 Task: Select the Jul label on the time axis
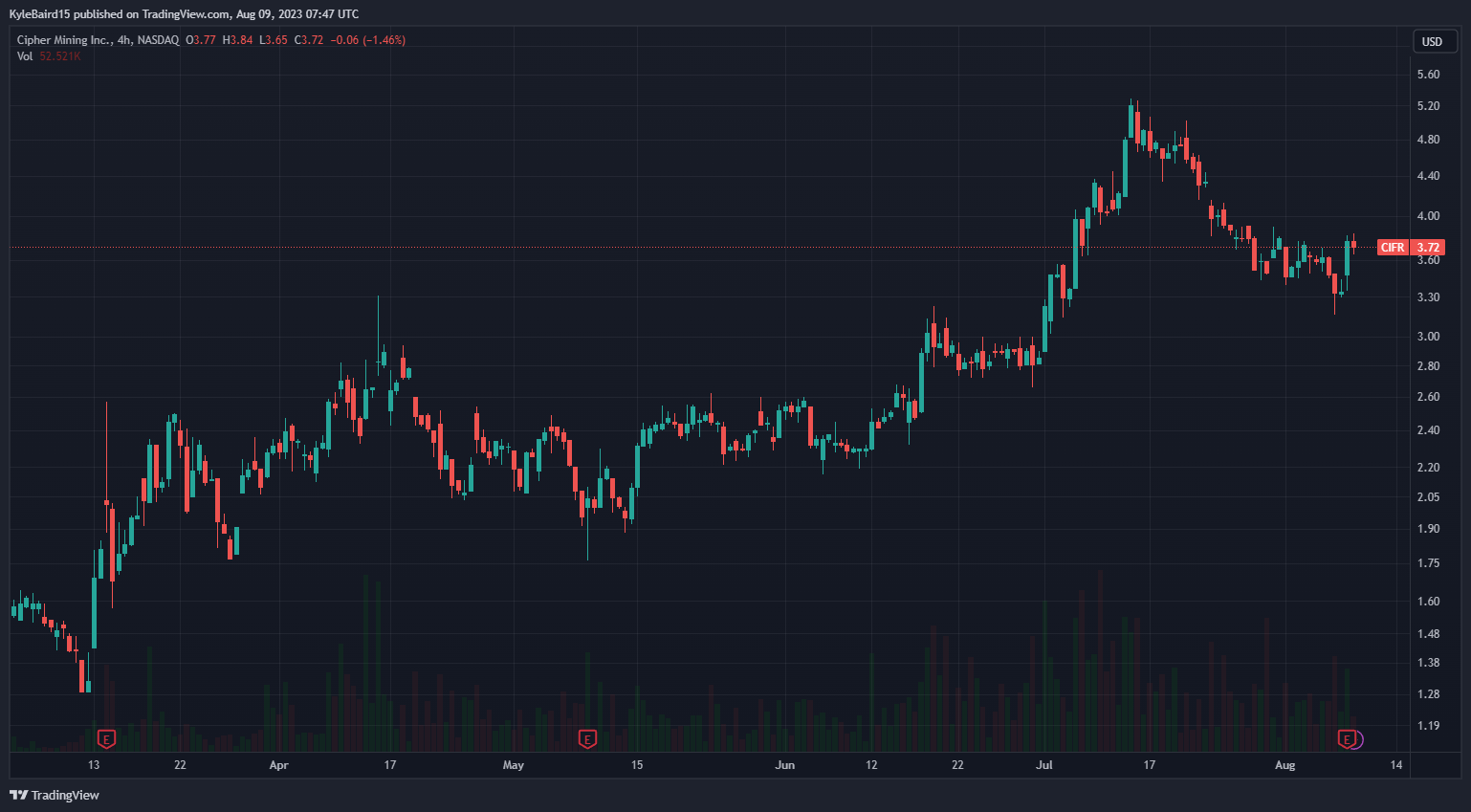click(1043, 765)
